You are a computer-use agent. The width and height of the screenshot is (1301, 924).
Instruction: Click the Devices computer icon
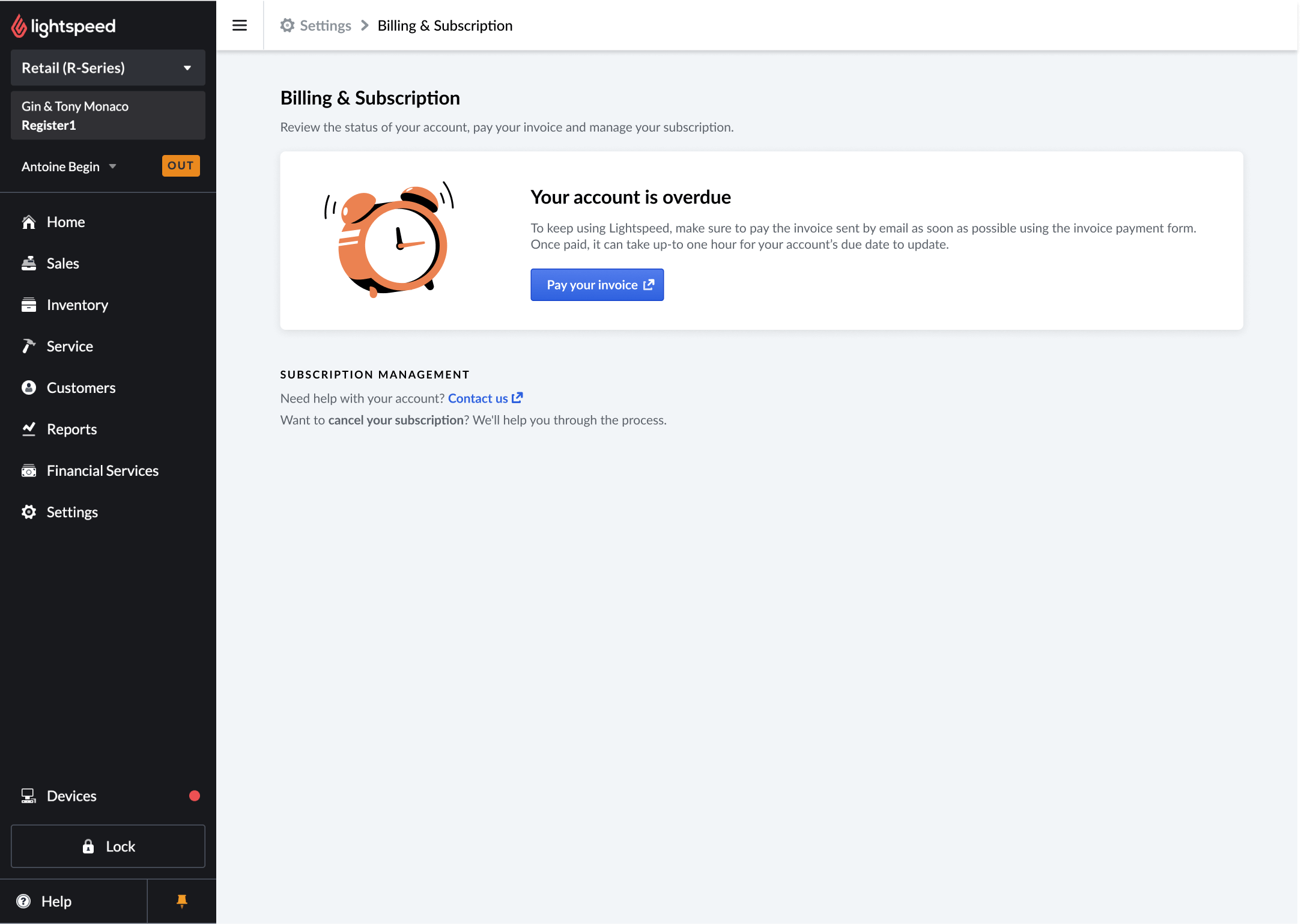click(x=29, y=797)
